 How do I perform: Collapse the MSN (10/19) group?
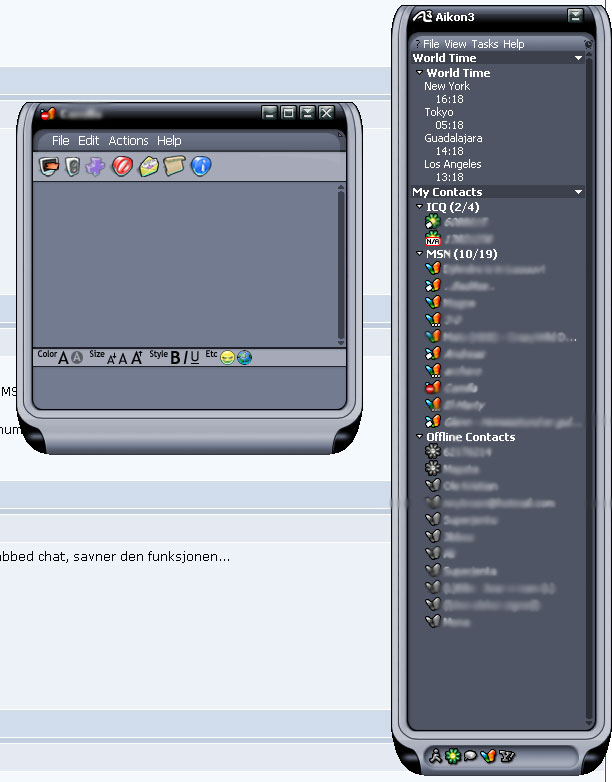419,253
